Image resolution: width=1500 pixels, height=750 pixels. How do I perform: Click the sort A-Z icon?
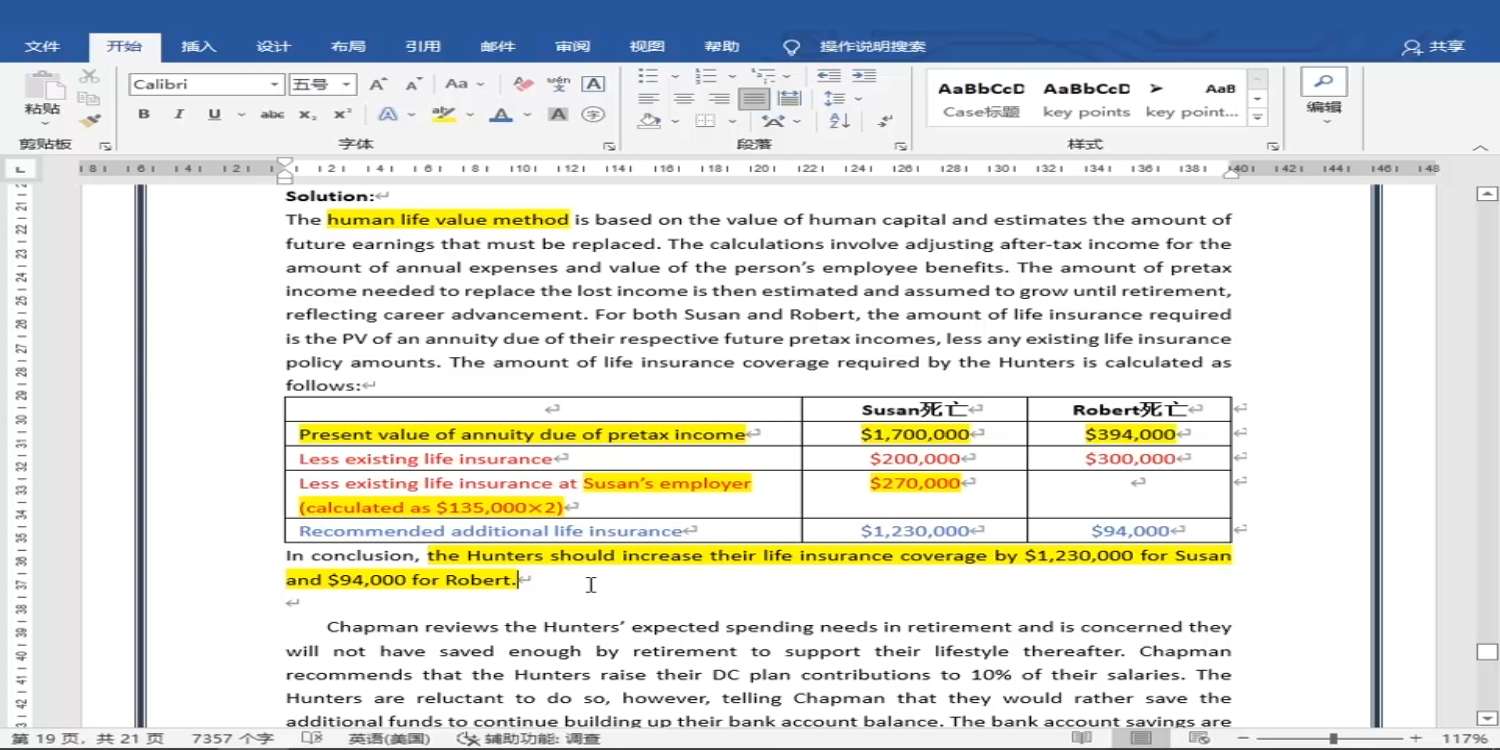click(x=840, y=121)
